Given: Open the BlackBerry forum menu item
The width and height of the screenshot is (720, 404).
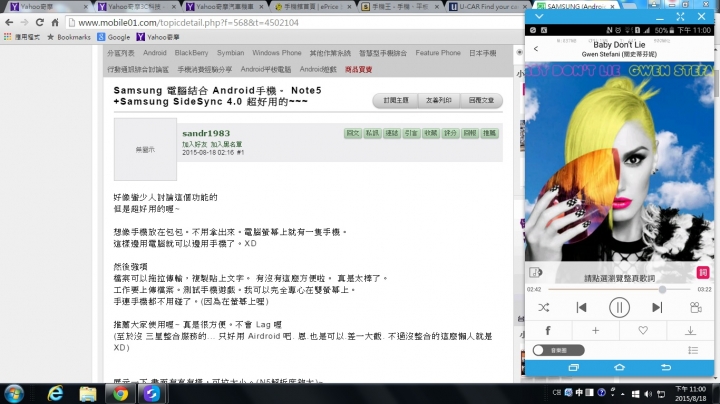Looking at the screenshot, I should (x=191, y=53).
